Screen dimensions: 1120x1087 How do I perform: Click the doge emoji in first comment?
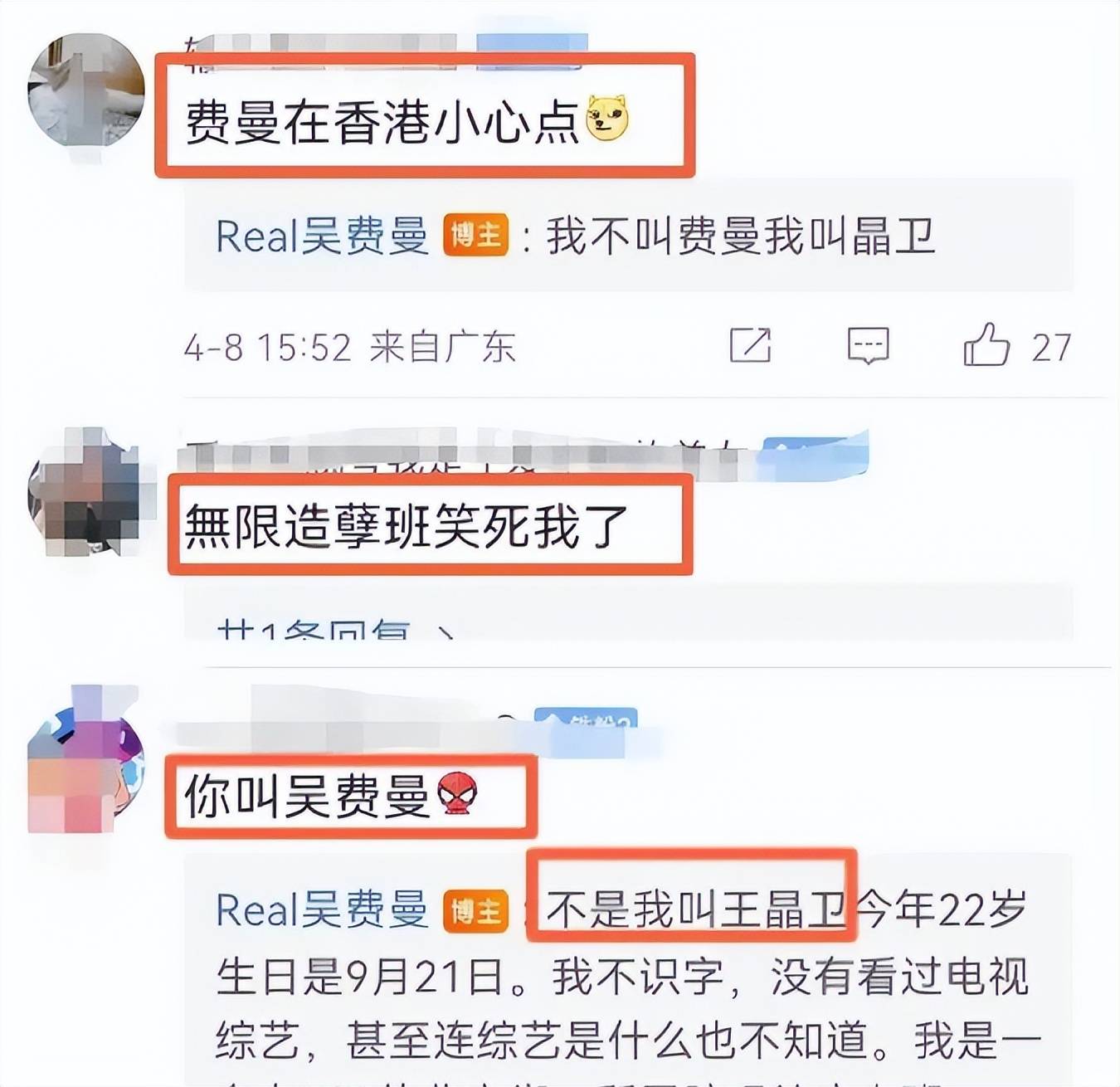[607, 118]
